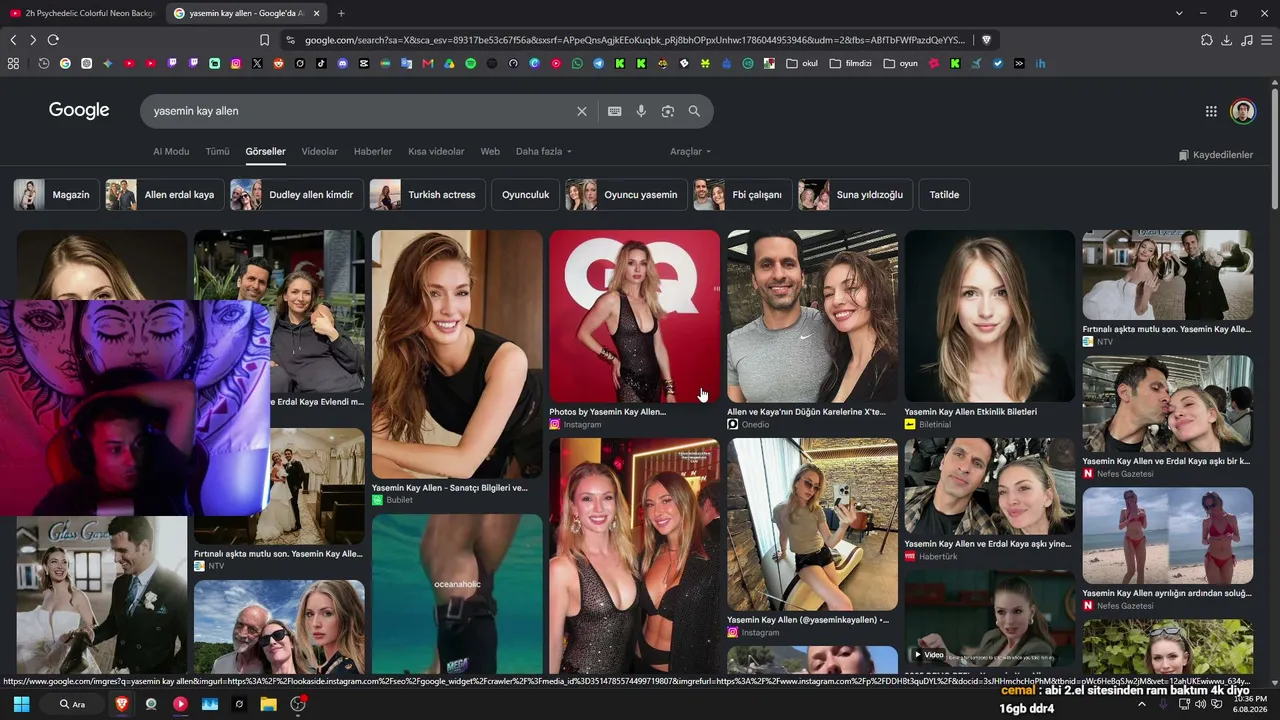1280x720 pixels.
Task: Open the TikTok bookmark
Action: coord(321,63)
